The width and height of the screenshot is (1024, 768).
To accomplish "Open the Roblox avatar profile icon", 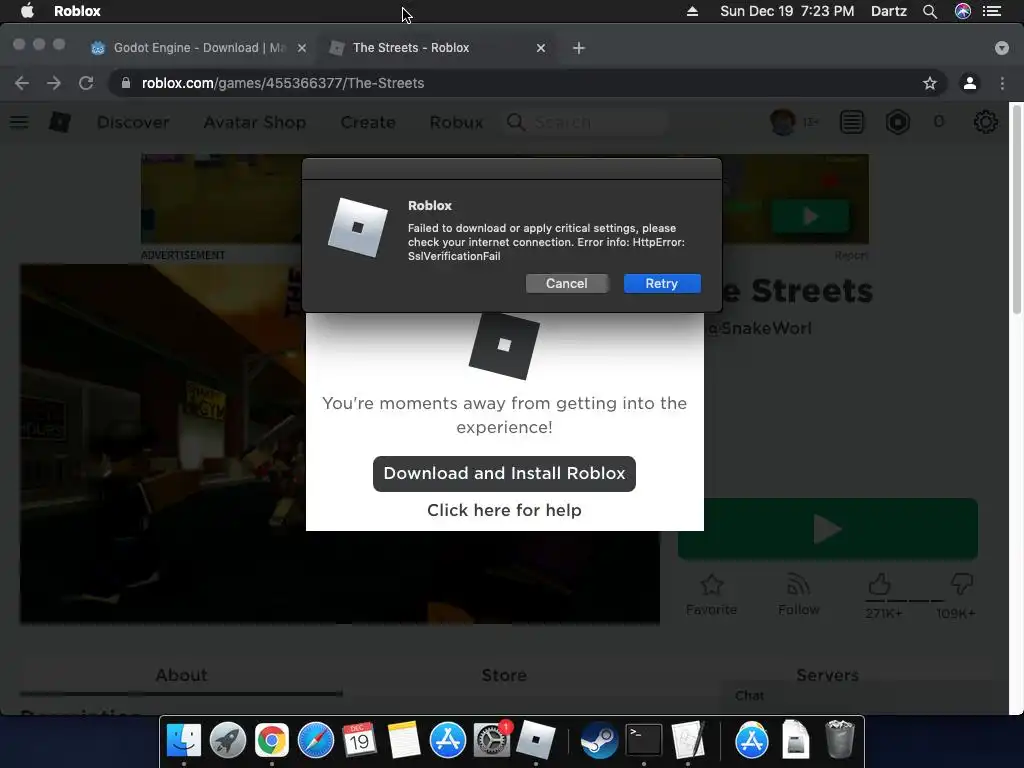I will coord(782,122).
